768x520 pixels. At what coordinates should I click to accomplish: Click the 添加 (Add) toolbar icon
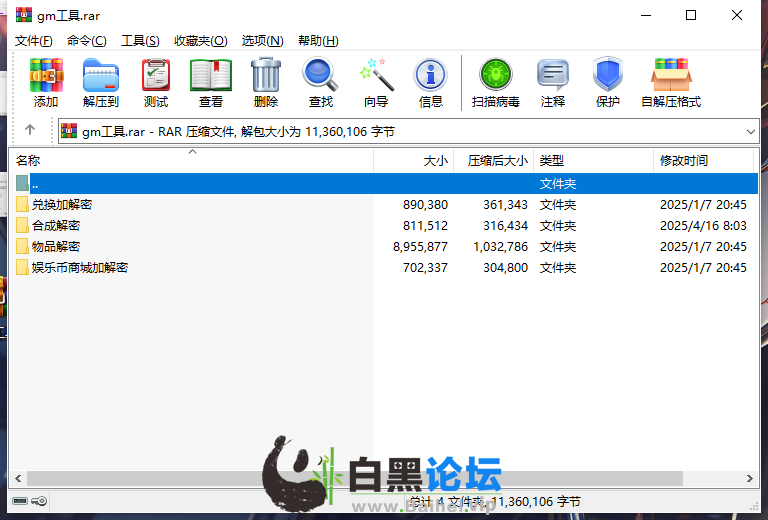(x=46, y=82)
